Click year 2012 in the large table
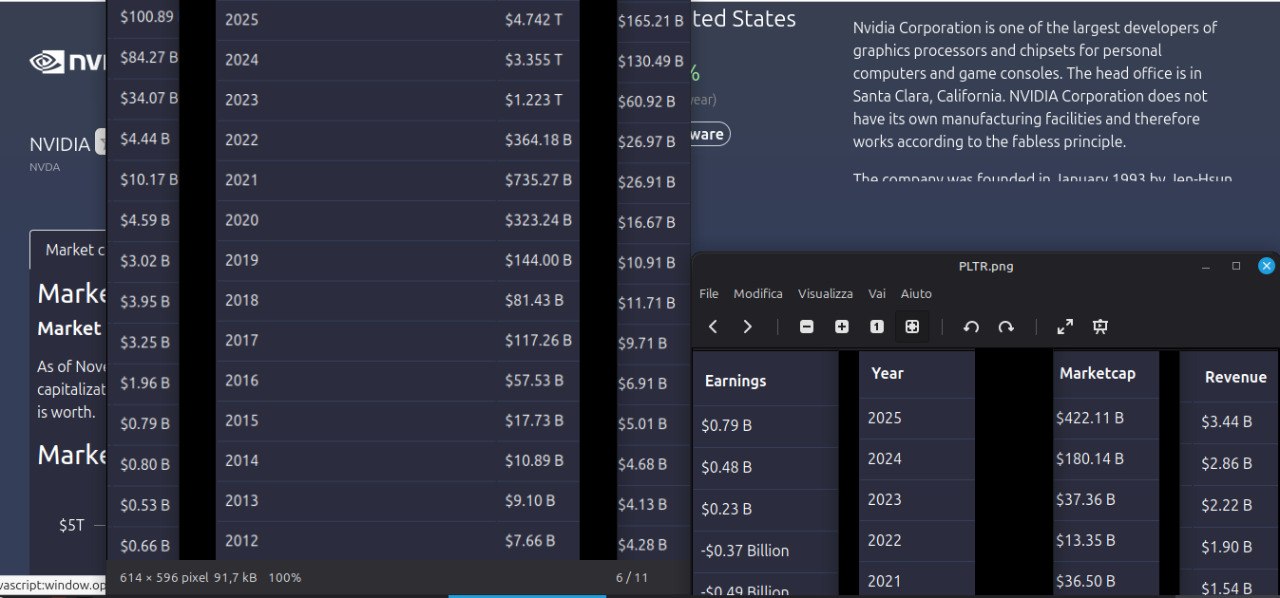 [241, 540]
